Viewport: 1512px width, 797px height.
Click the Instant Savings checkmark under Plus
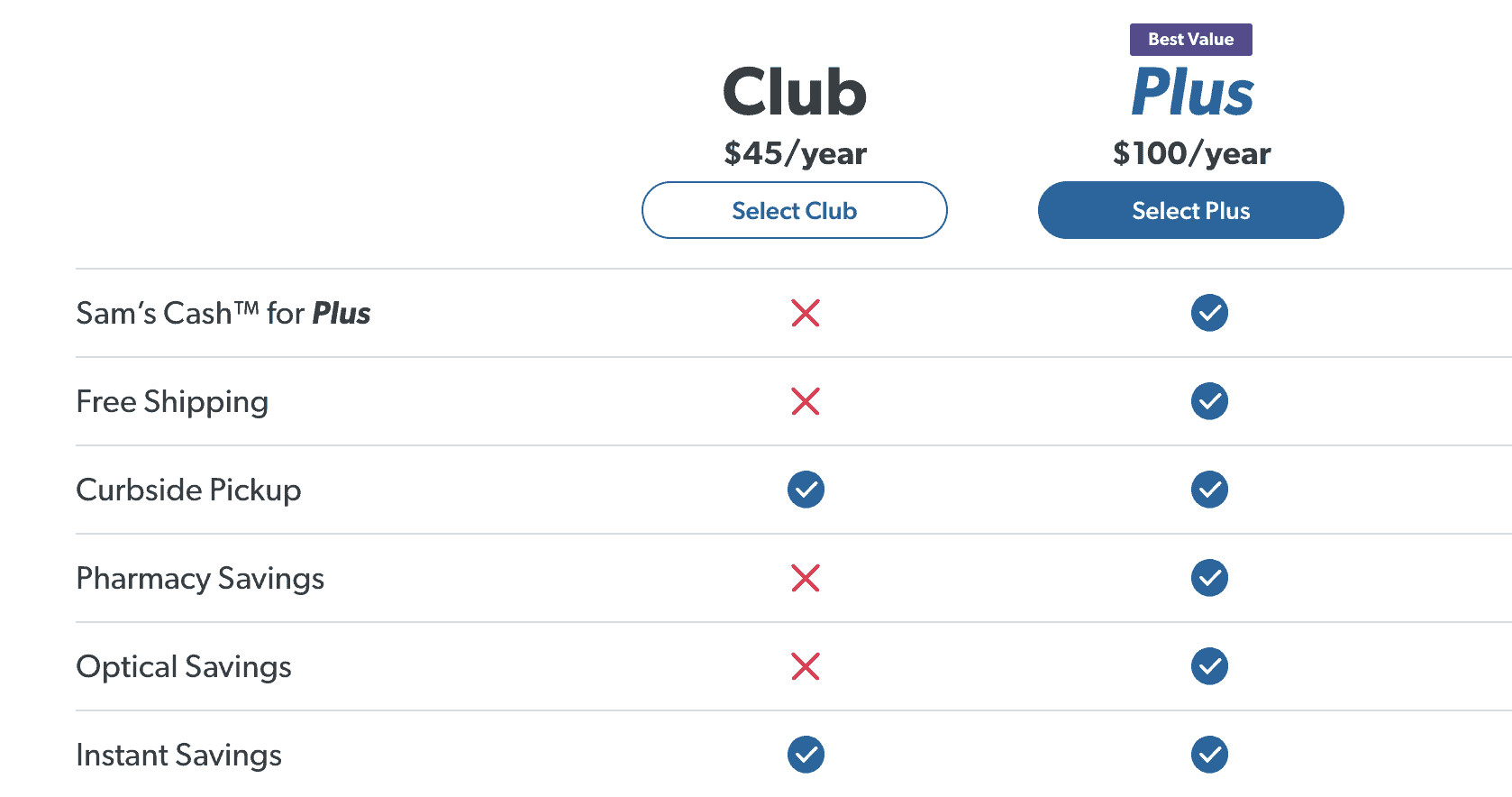tap(1209, 755)
